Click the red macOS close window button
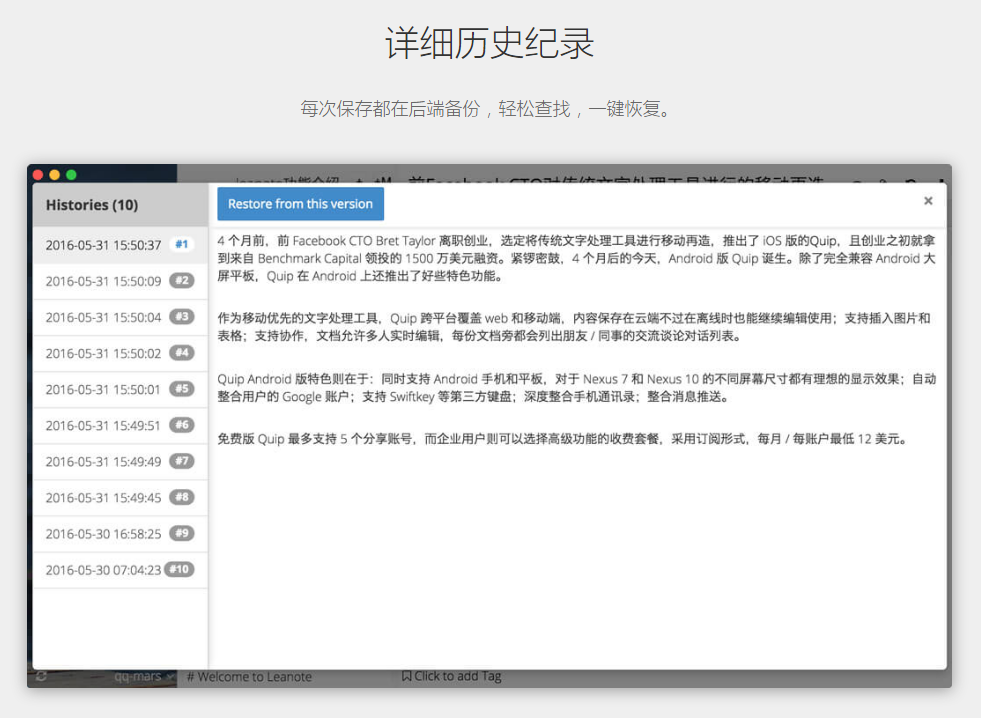 click(39, 174)
